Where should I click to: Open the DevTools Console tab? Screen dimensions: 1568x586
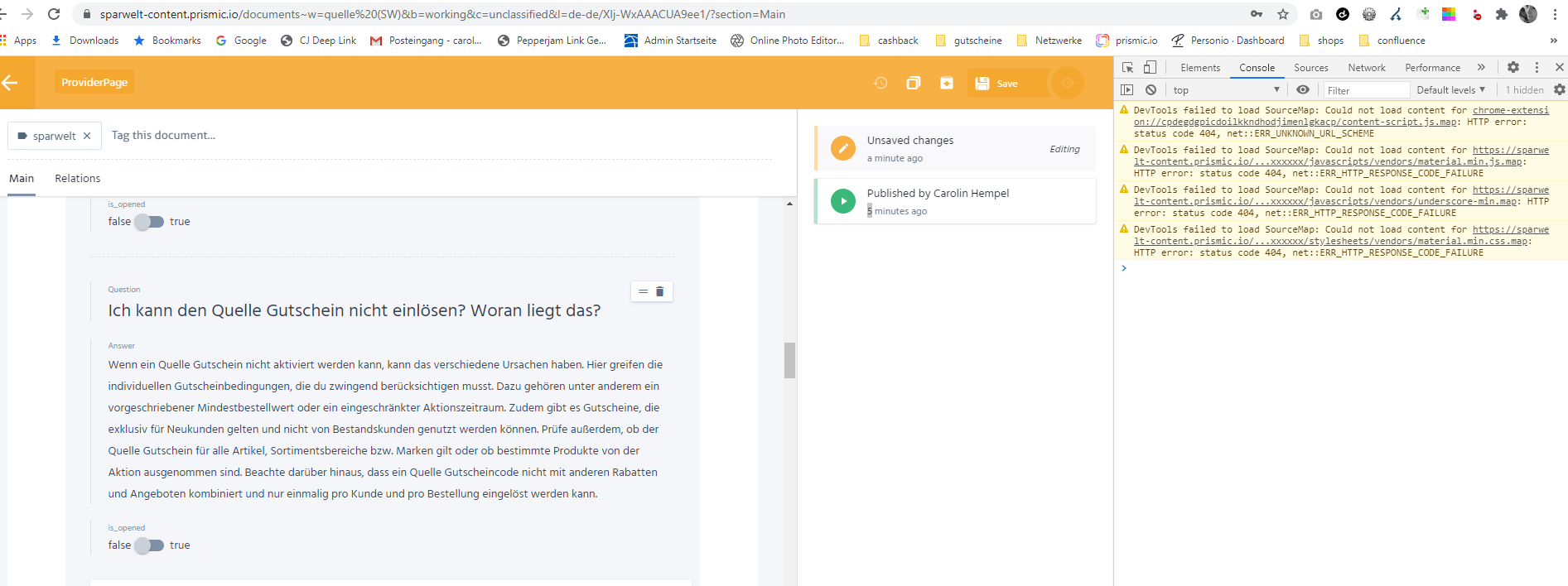point(1257,68)
